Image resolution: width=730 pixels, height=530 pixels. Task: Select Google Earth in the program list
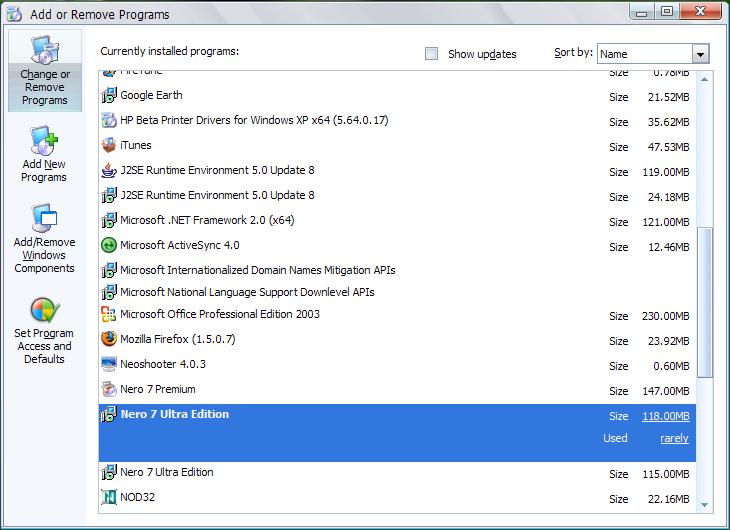click(x=397, y=95)
